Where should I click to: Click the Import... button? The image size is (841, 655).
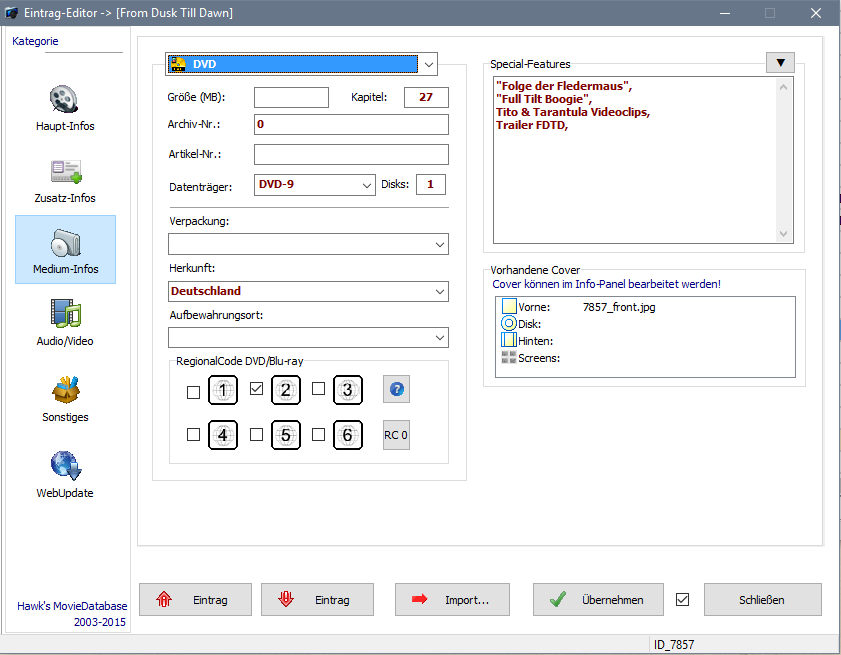pyautogui.click(x=452, y=600)
